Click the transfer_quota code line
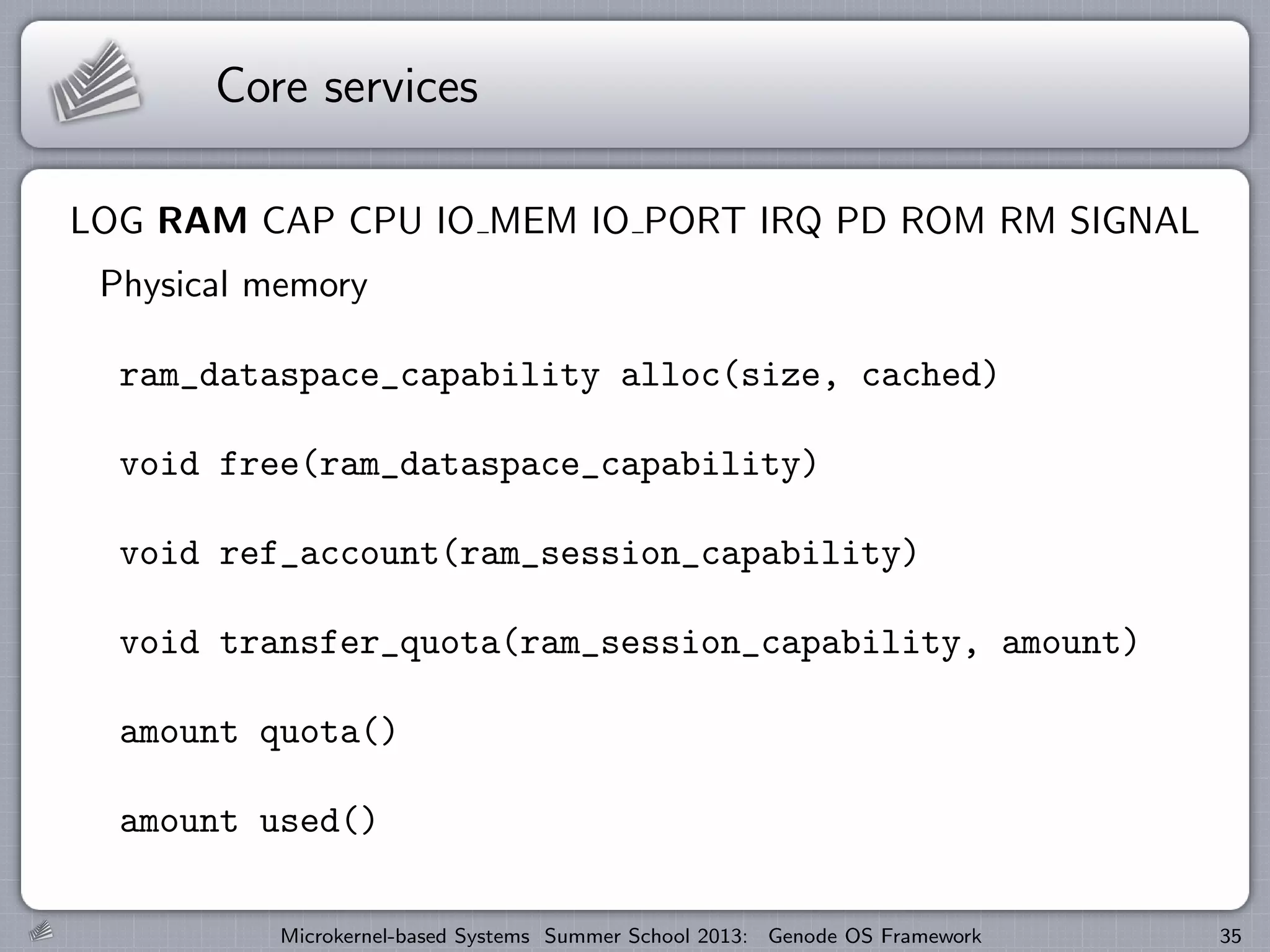The width and height of the screenshot is (1270, 952). click(x=628, y=643)
